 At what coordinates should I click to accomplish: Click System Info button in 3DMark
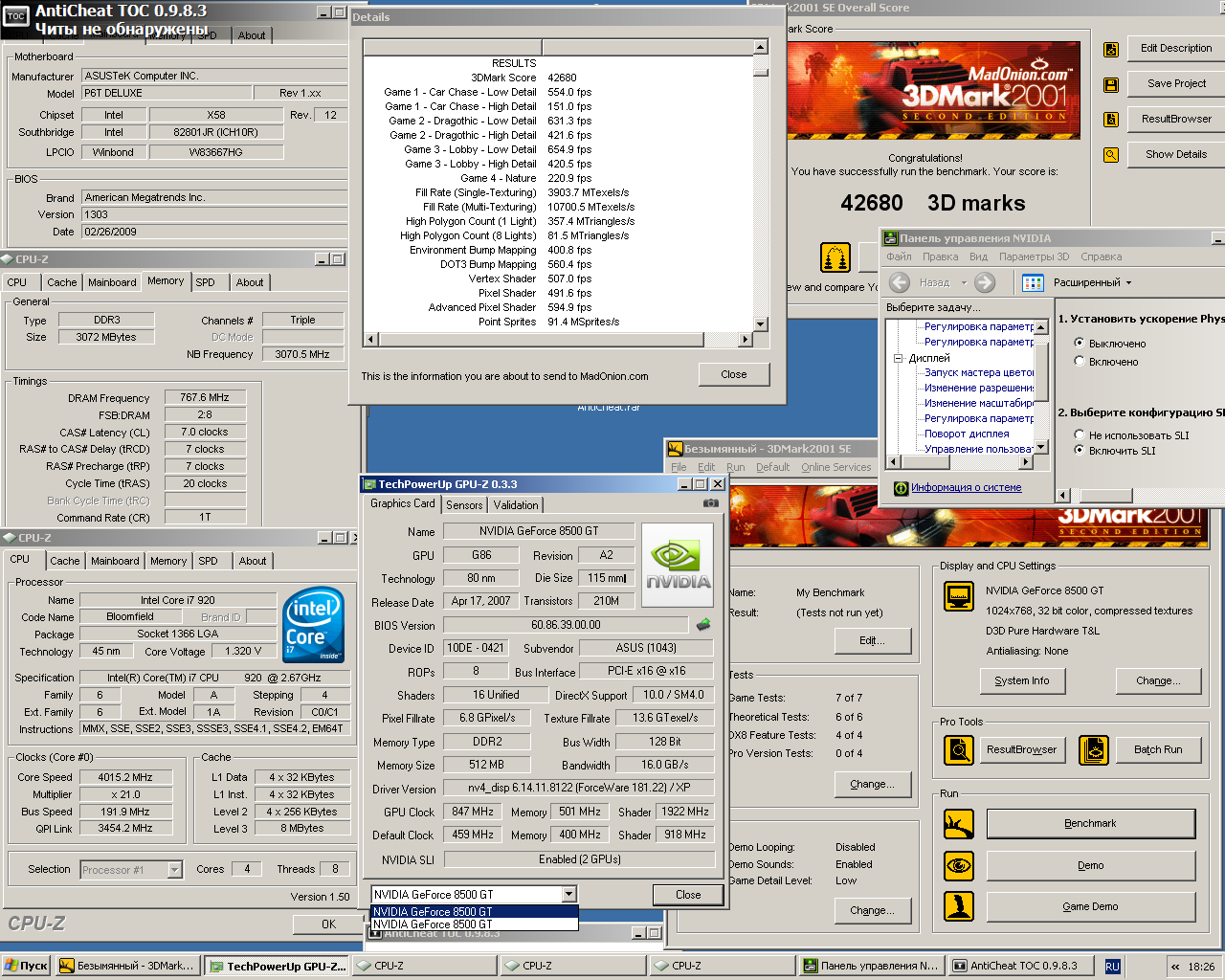[x=1021, y=680]
